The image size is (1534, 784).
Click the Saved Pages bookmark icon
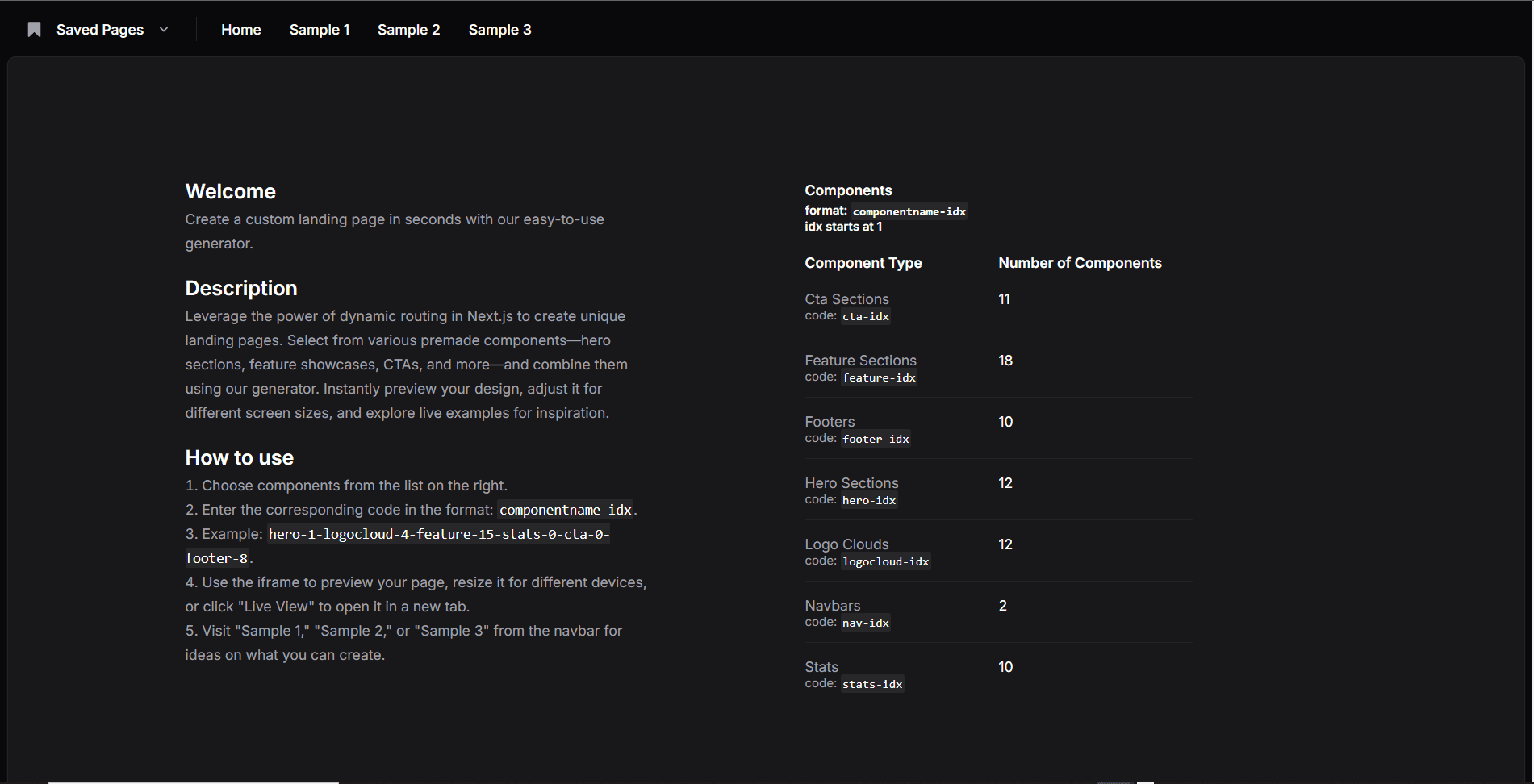(x=34, y=30)
